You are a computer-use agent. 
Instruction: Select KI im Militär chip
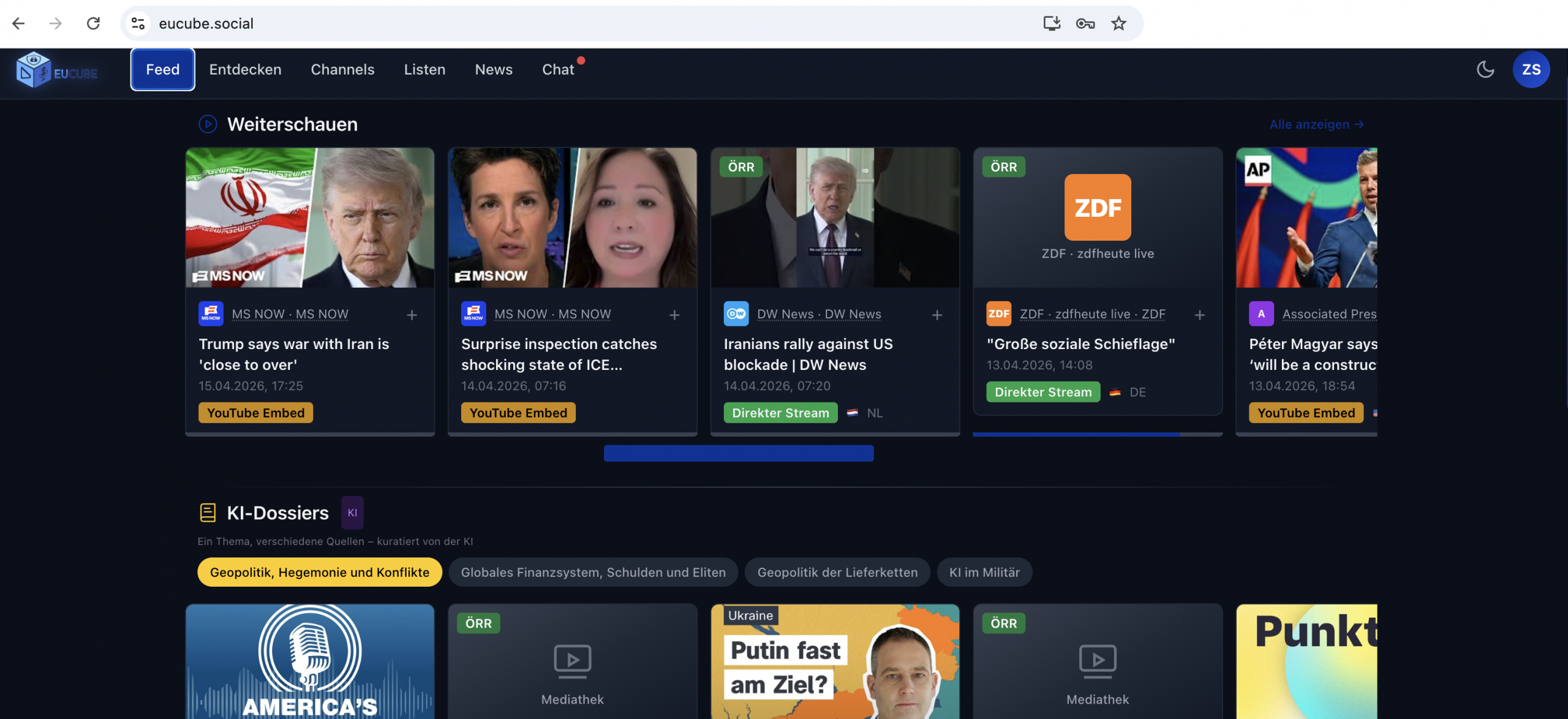[x=984, y=572]
